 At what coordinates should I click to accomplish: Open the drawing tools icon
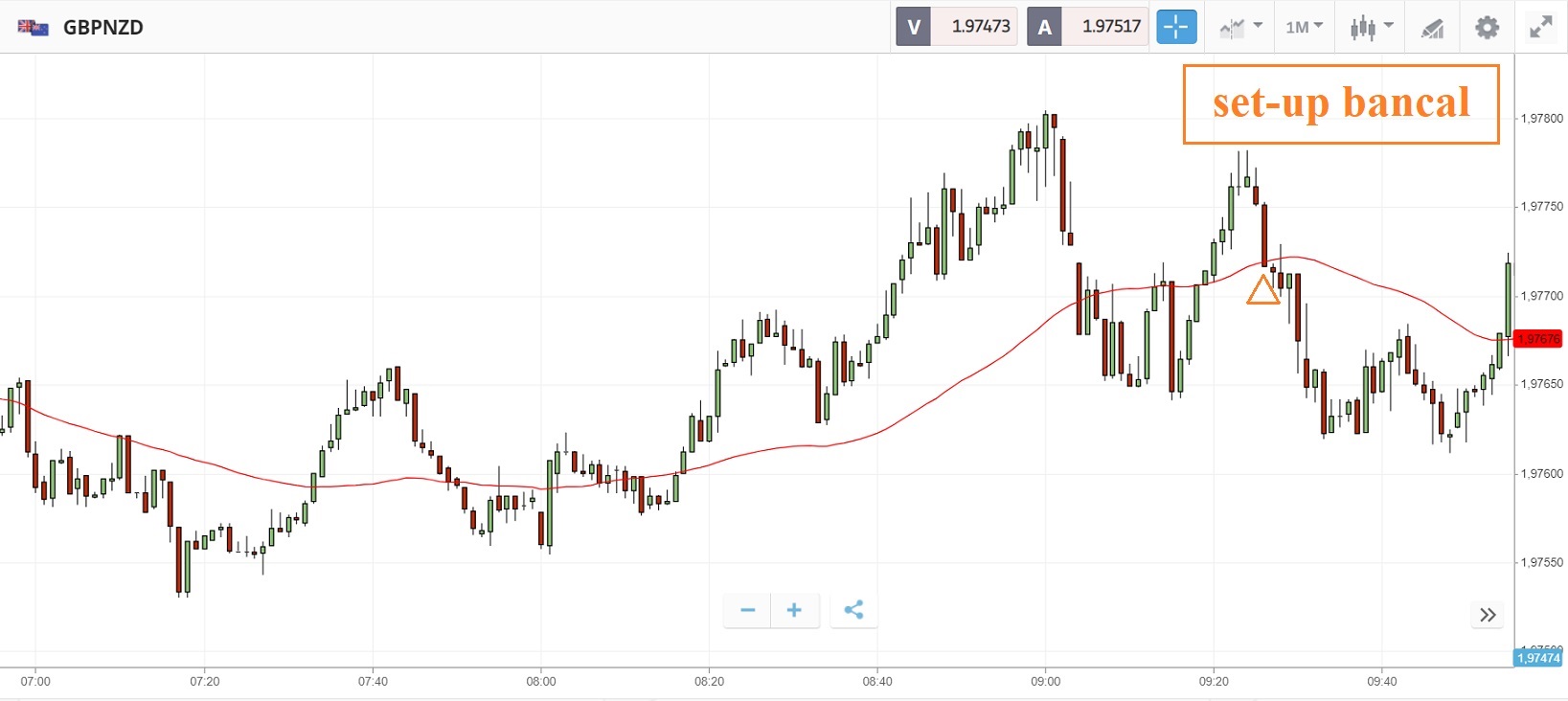(1432, 28)
